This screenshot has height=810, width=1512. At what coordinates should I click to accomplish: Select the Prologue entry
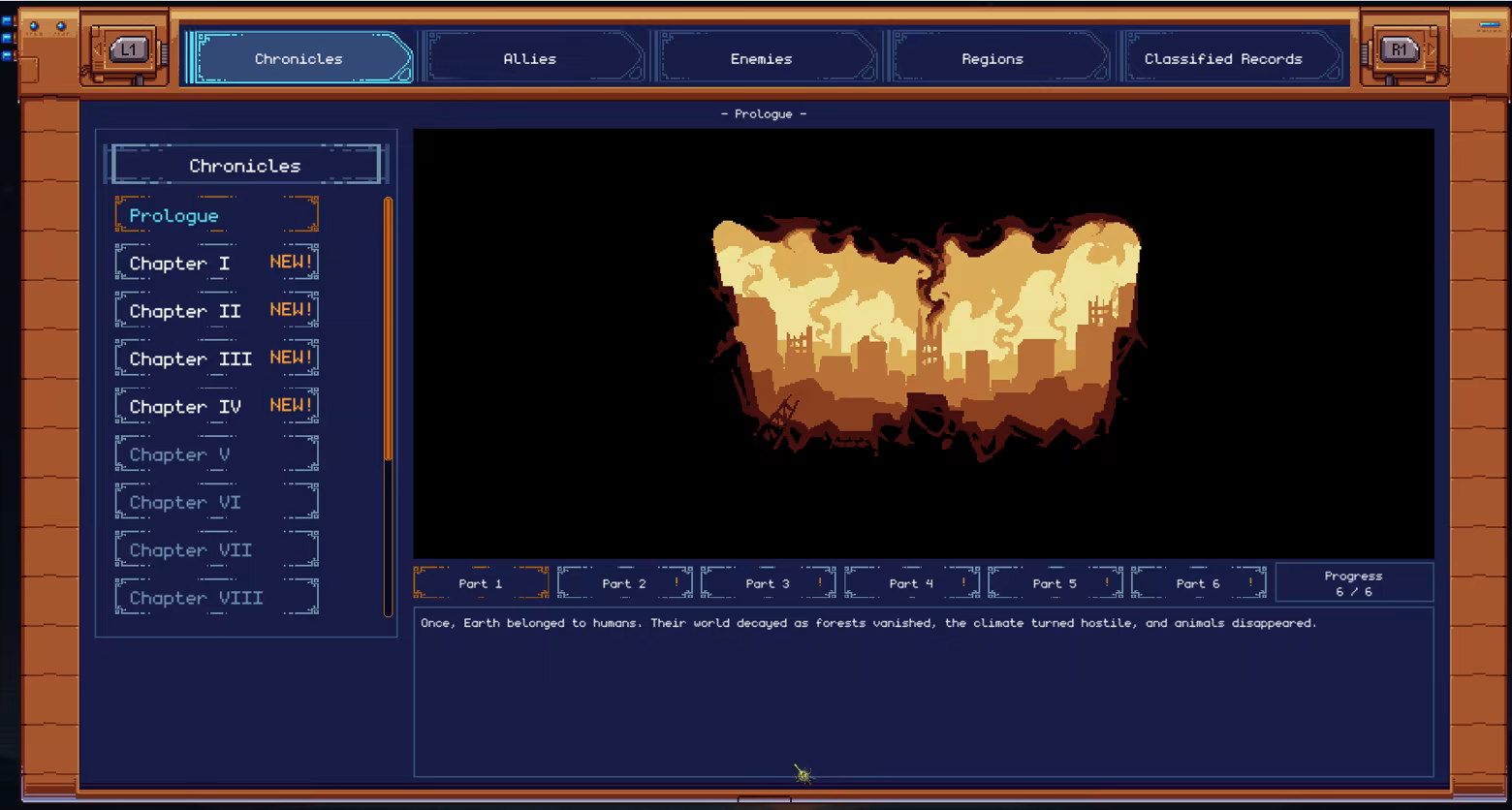click(216, 215)
